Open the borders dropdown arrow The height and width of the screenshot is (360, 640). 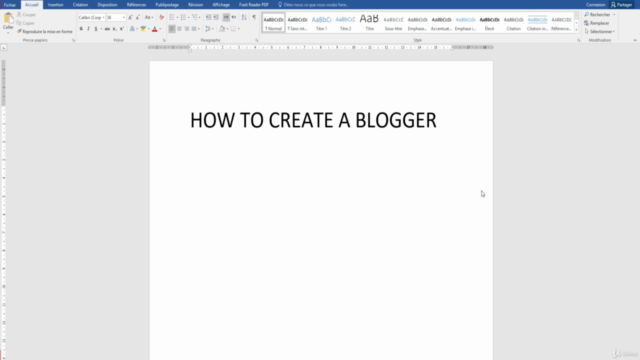pyautogui.click(x=239, y=29)
